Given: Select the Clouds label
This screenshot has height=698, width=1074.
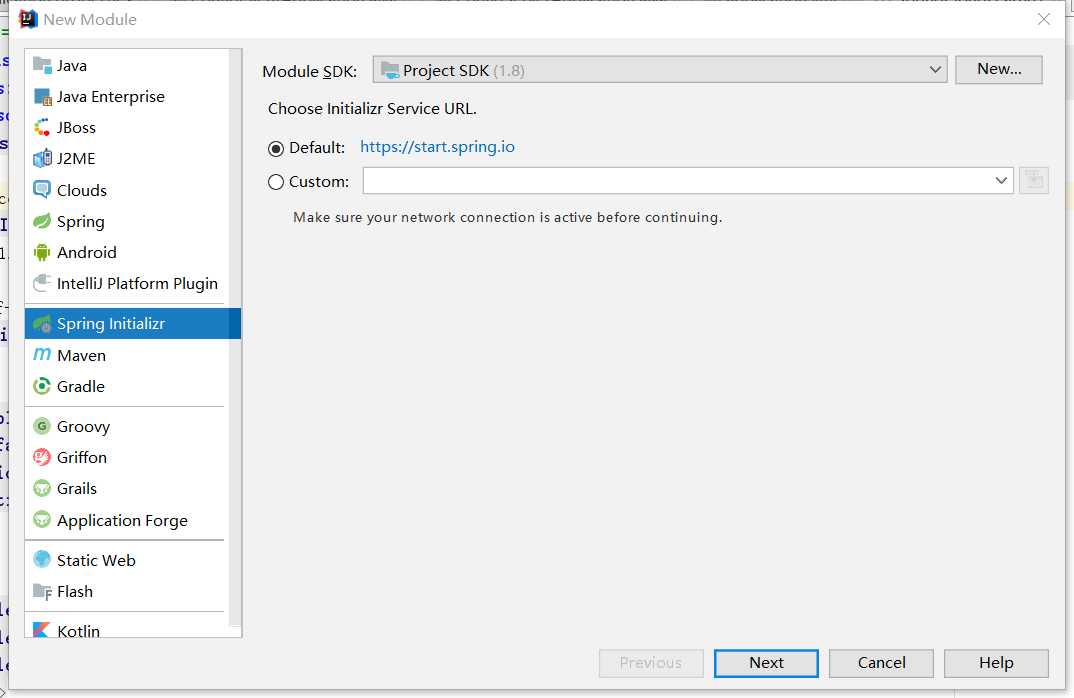Looking at the screenshot, I should (82, 190).
